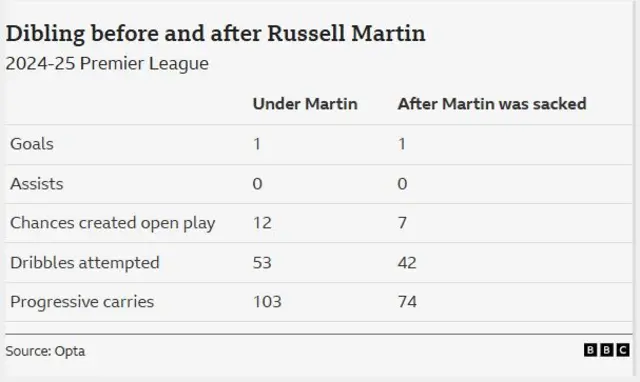Click the 'Goals' row label
The image size is (640, 382).
pyautogui.click(x=32, y=144)
